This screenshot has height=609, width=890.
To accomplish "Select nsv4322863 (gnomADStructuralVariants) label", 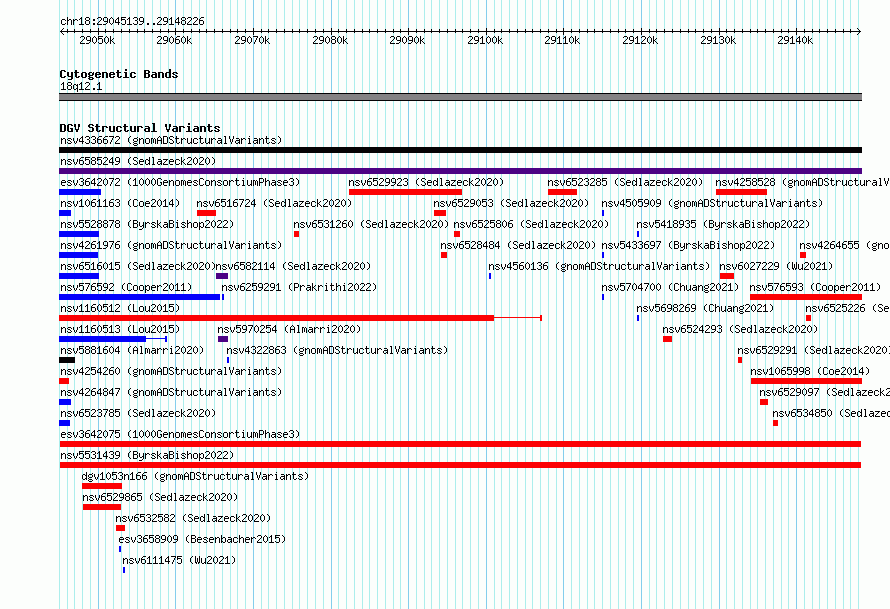I will pos(337,350).
